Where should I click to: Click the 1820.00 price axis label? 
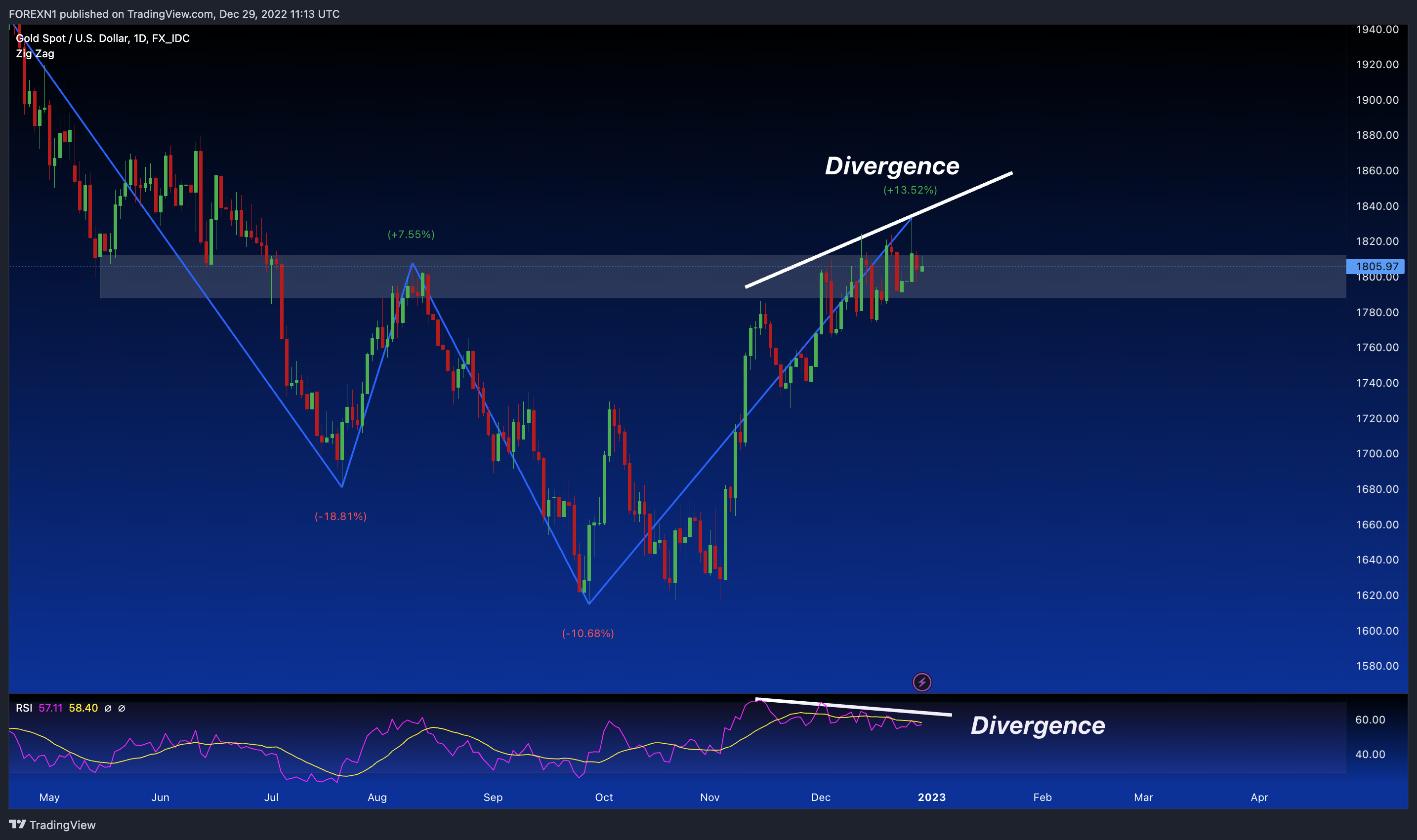coord(1377,241)
